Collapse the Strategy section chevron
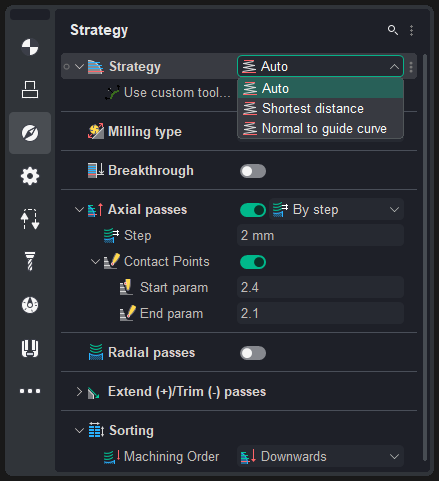This screenshot has width=439, height=481. (79, 66)
